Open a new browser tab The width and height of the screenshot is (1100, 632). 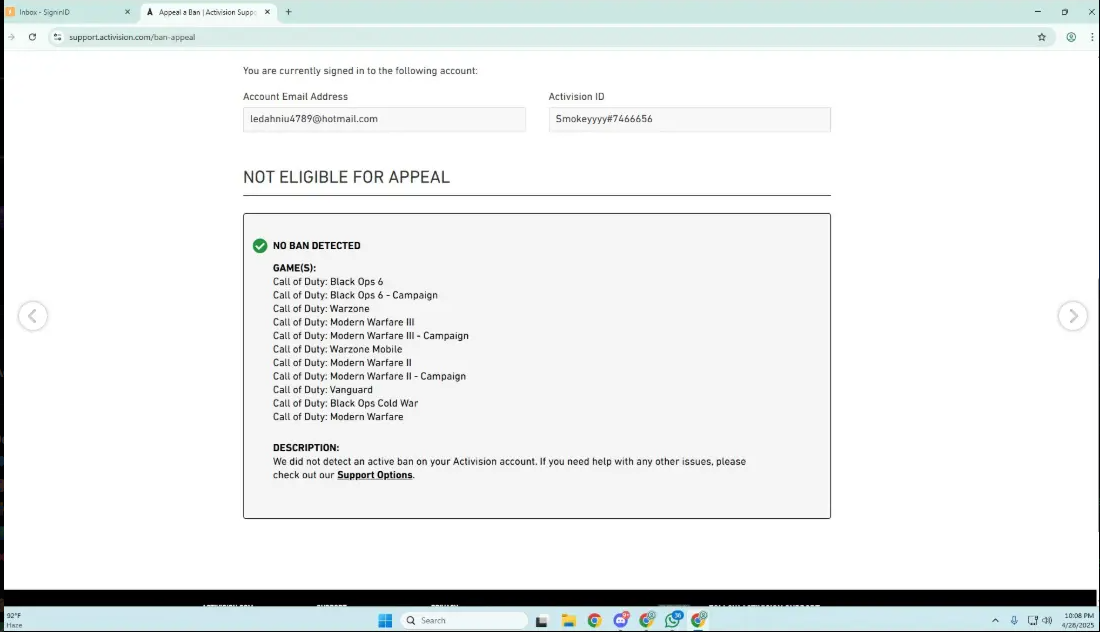point(288,12)
